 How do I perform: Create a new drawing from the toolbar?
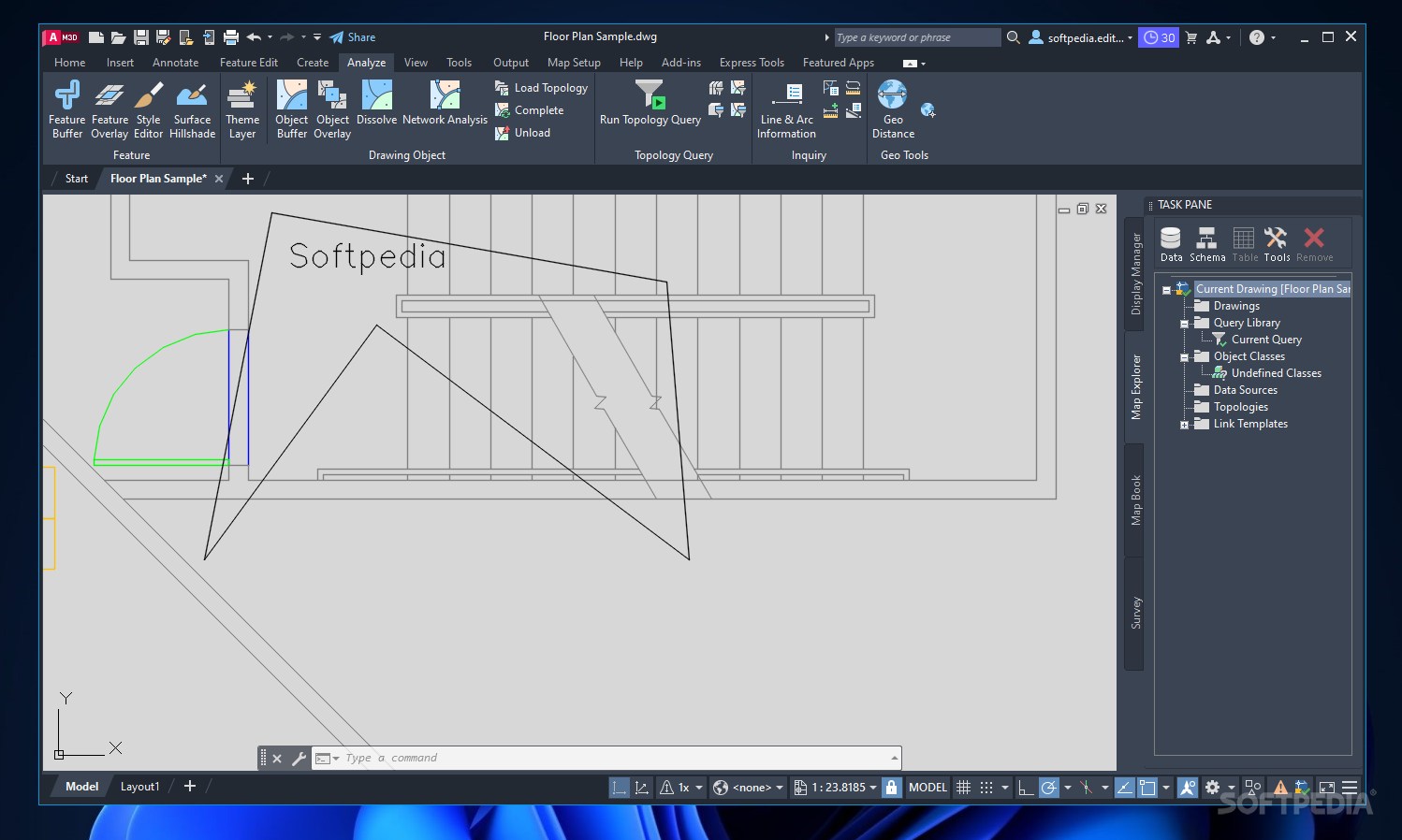95,37
